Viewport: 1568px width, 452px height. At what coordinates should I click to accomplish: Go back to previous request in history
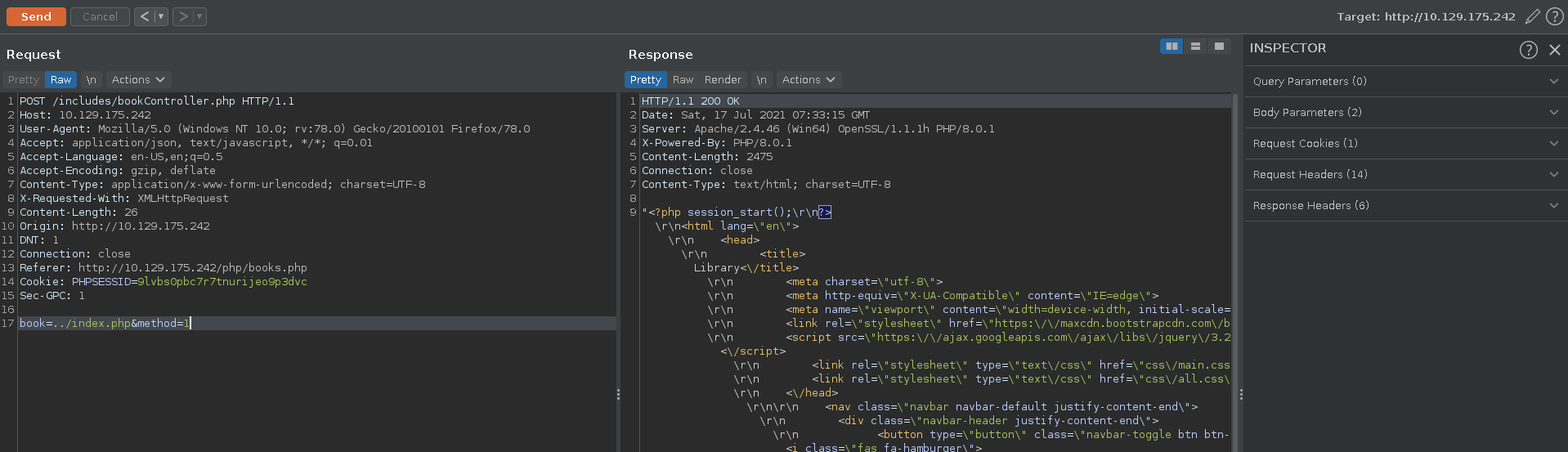144,16
